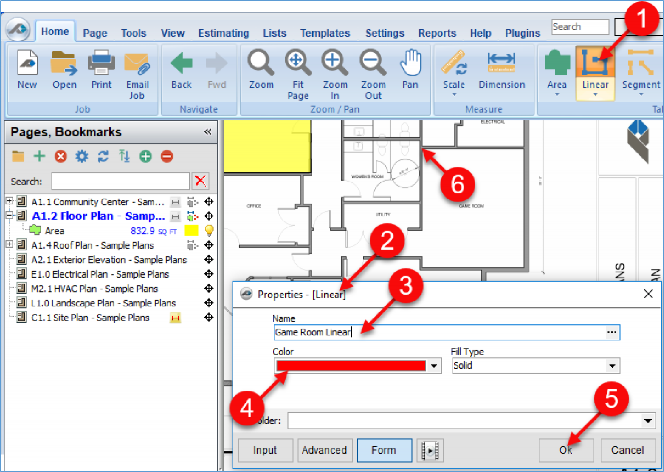664x472 pixels.
Task: Click scale marker icon on C1.1 Site Plan
Action: click(x=175, y=318)
